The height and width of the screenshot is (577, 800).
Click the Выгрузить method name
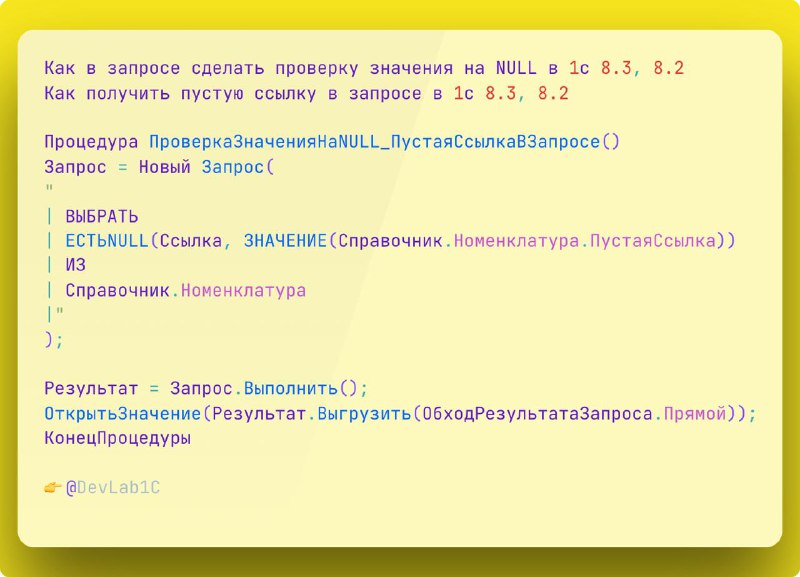364,413
